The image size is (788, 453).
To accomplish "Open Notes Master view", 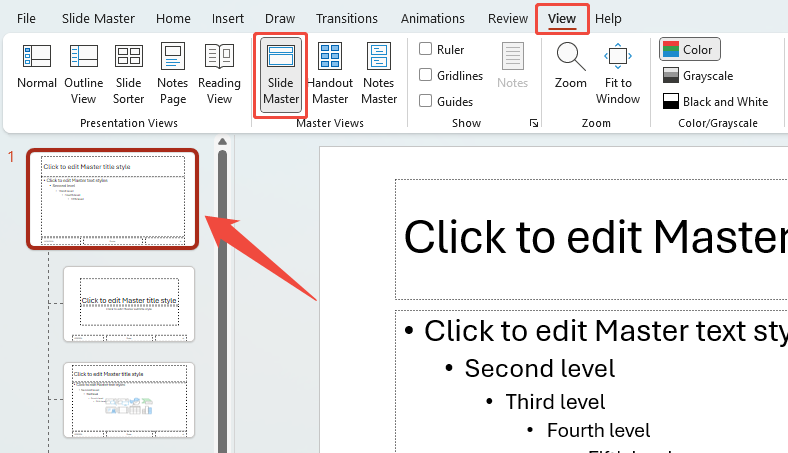I will [x=379, y=74].
